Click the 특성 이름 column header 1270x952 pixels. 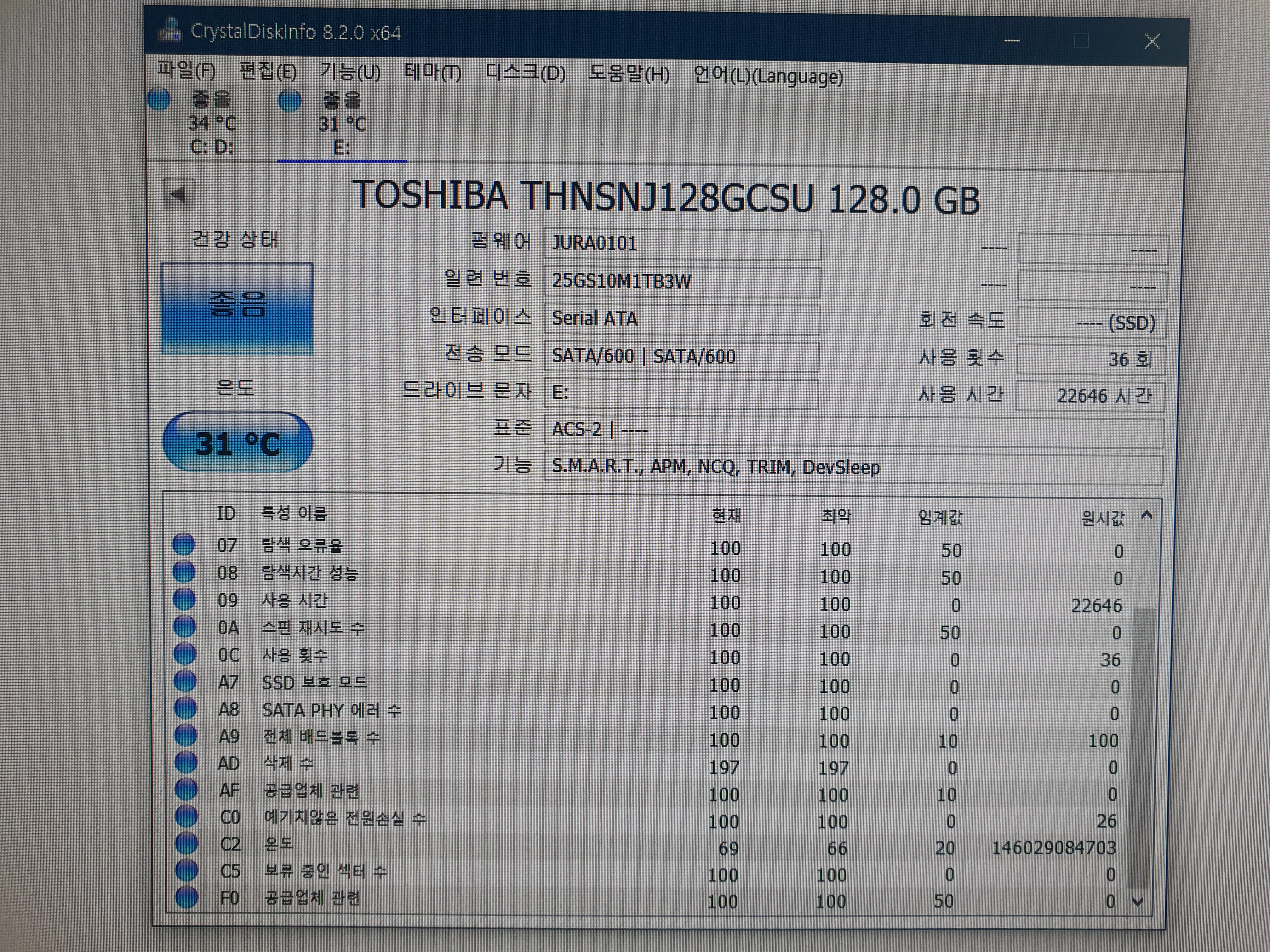[x=295, y=513]
